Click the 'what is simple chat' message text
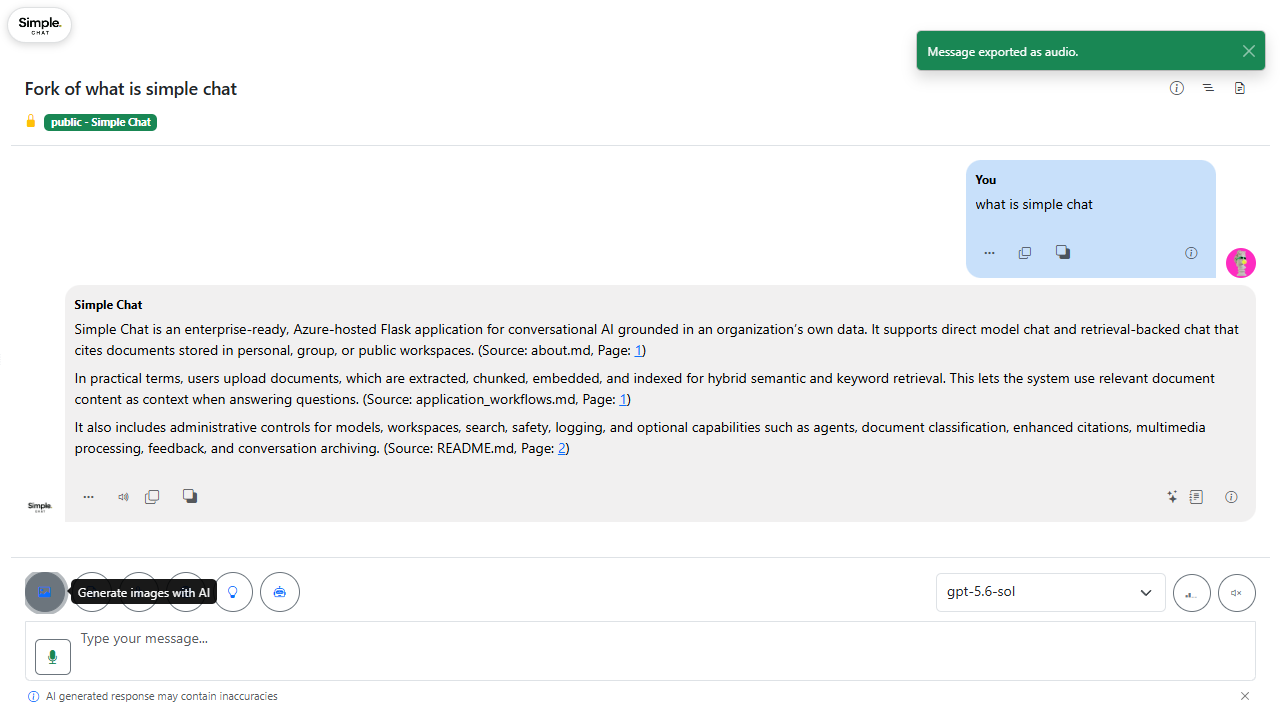Viewport: 1280px width, 720px height. (x=1034, y=204)
